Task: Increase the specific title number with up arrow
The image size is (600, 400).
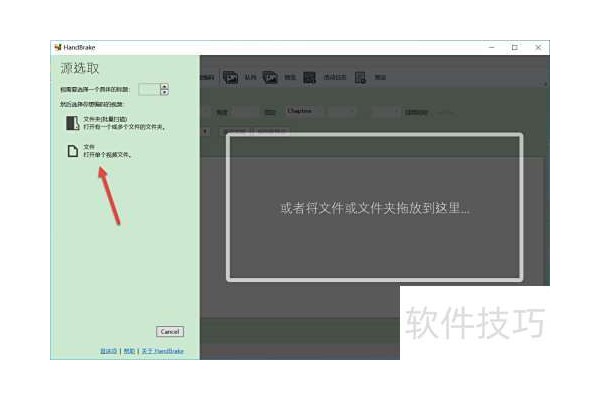Action: coord(165,86)
